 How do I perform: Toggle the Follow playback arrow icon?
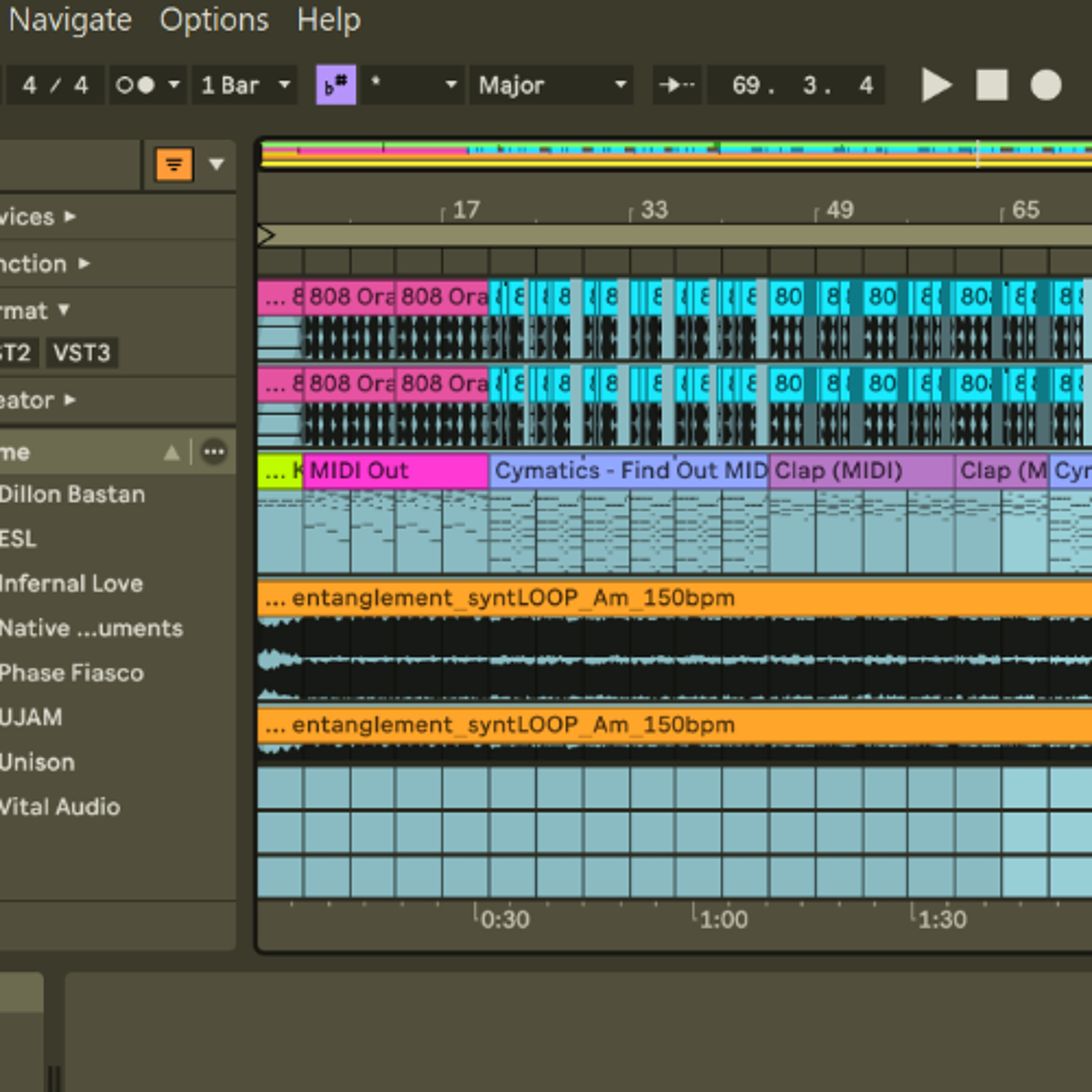point(677,85)
